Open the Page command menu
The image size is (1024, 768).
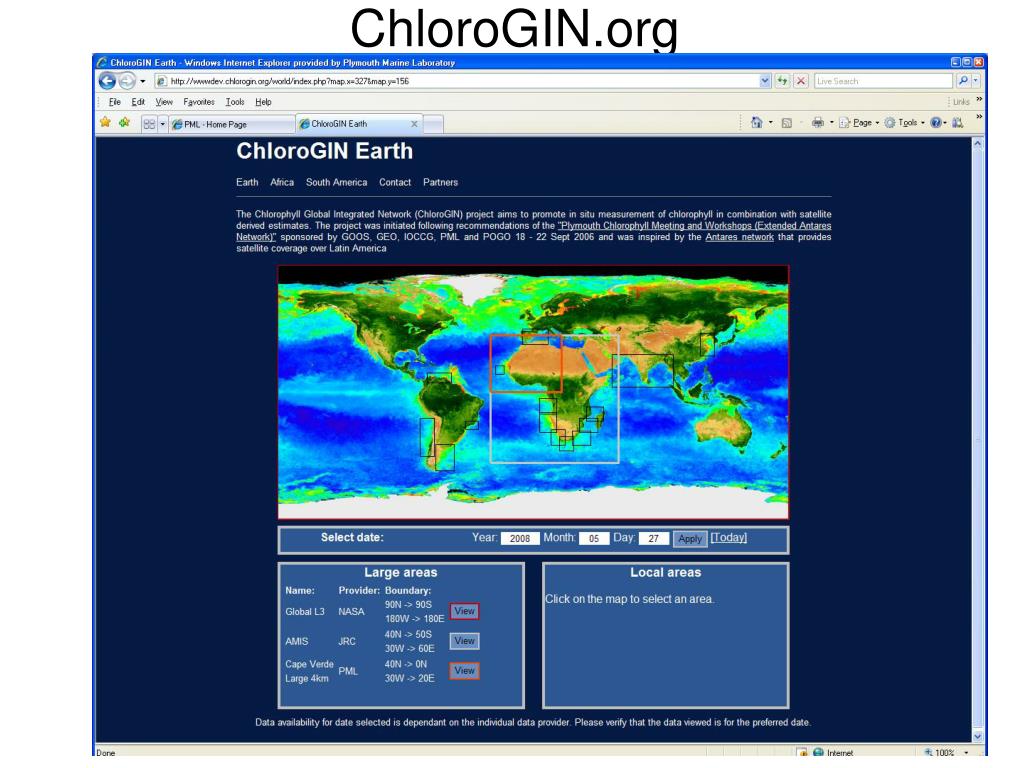pyautogui.click(x=859, y=122)
